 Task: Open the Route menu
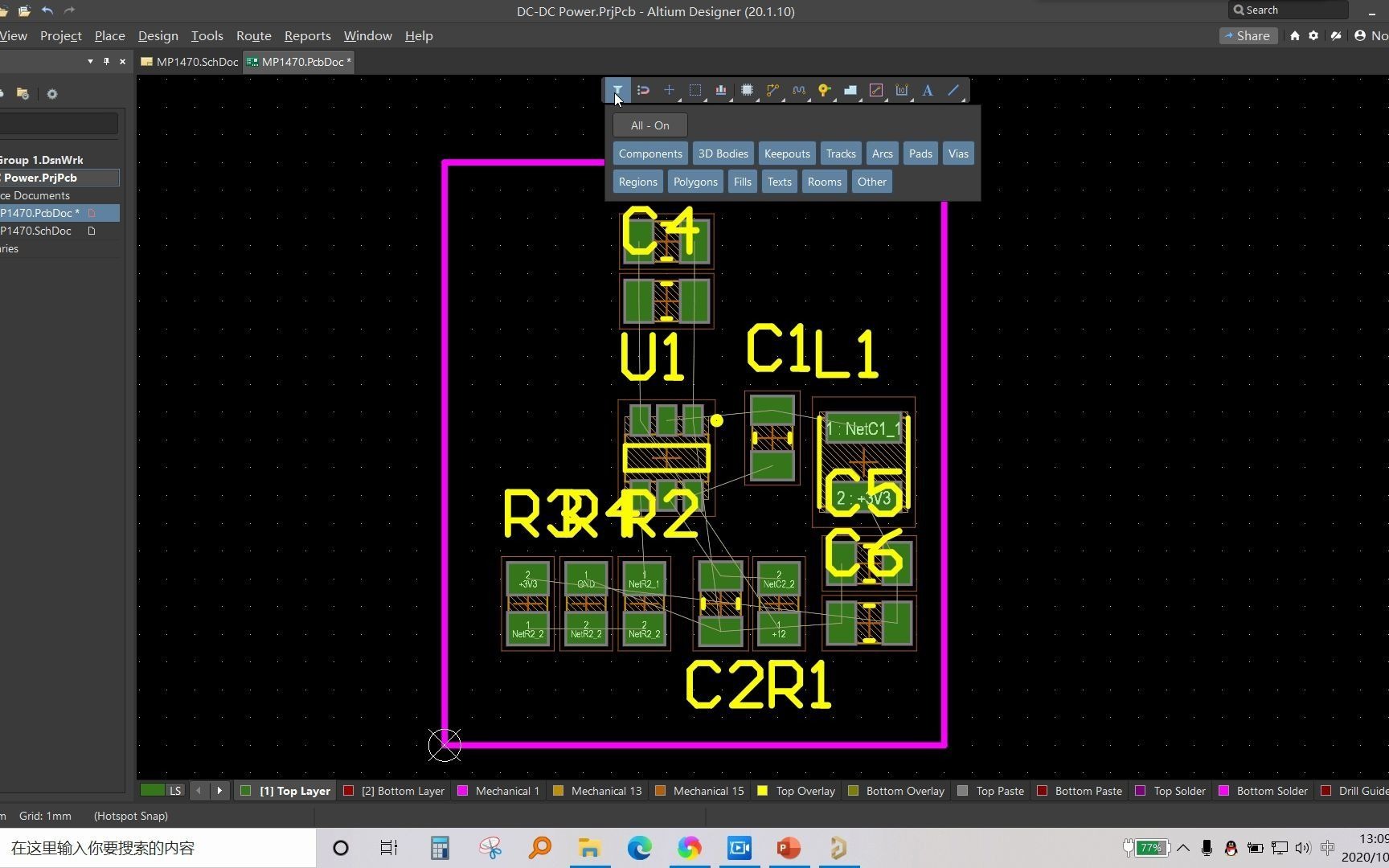click(x=253, y=35)
